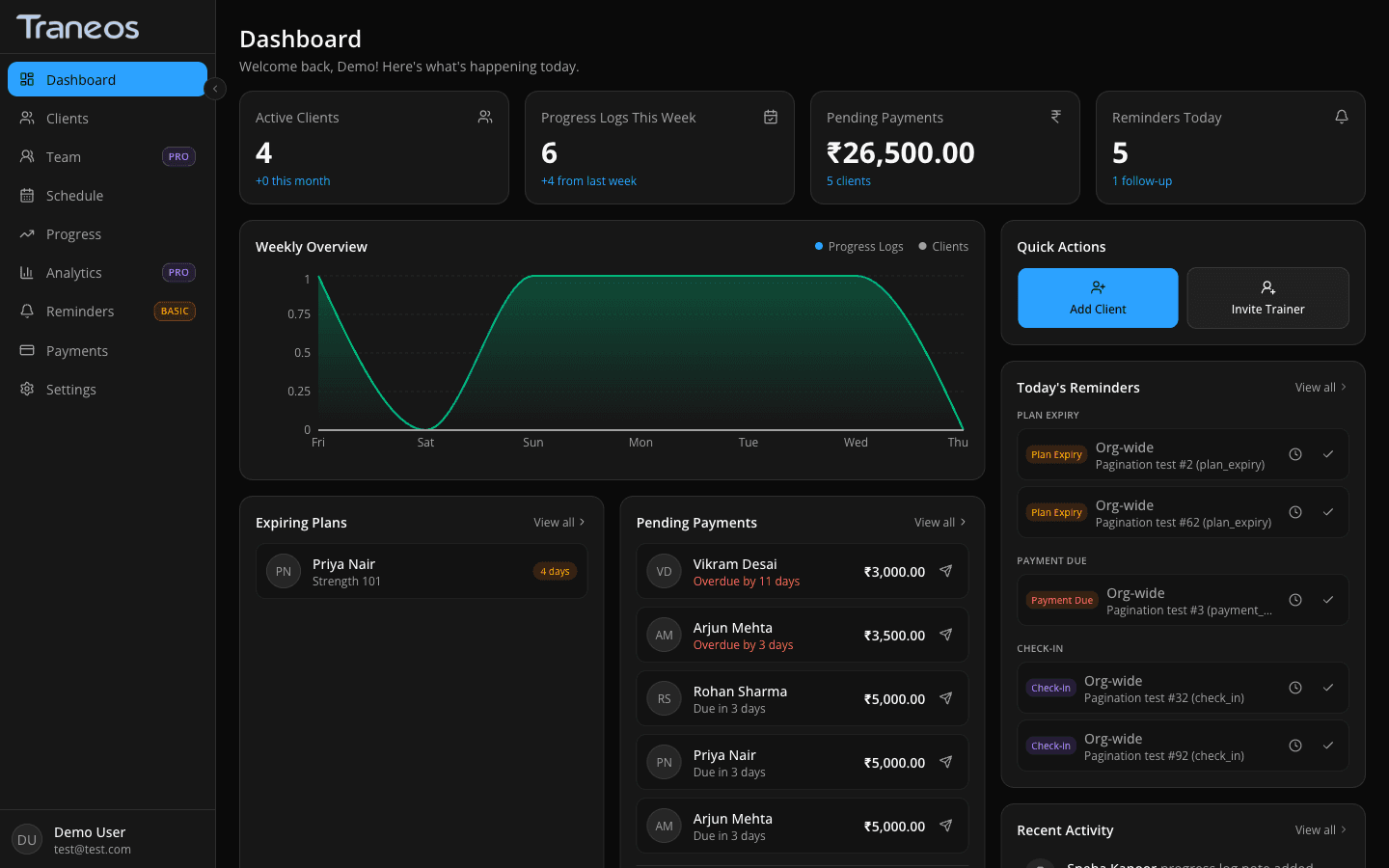Mark Pagination test #62 reminder complete
Screen dimensions: 1389x868
coord(1328,512)
